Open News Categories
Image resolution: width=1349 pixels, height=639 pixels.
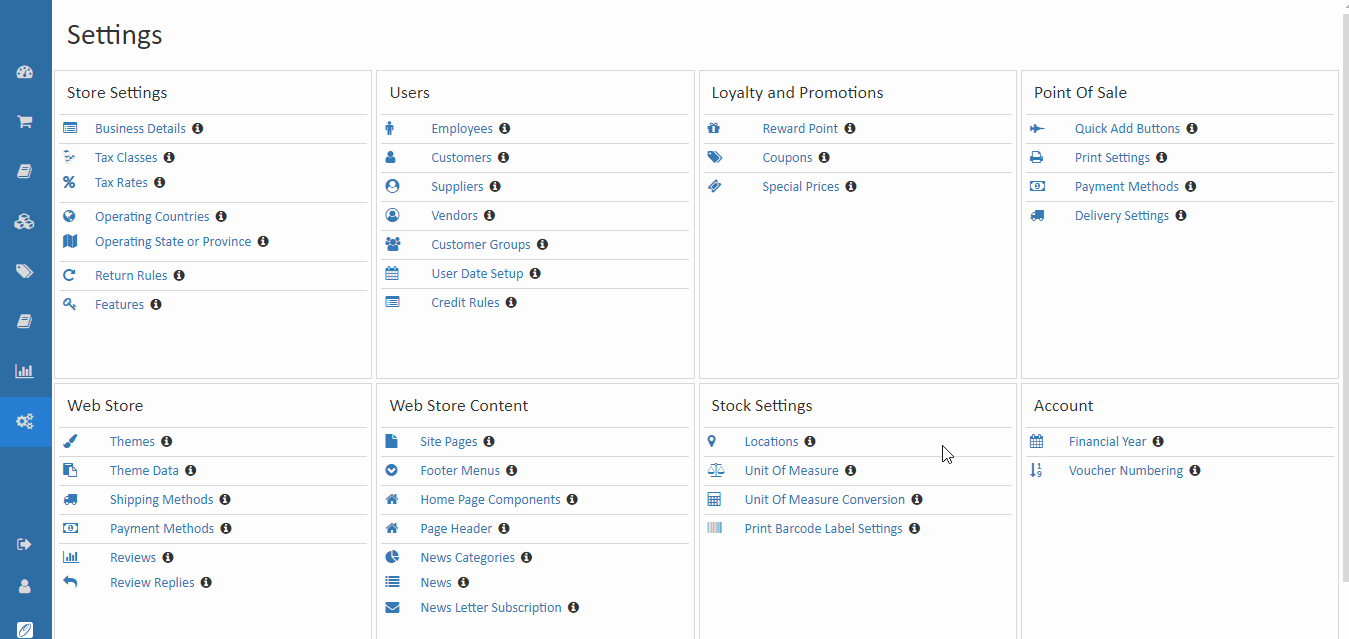(467, 558)
